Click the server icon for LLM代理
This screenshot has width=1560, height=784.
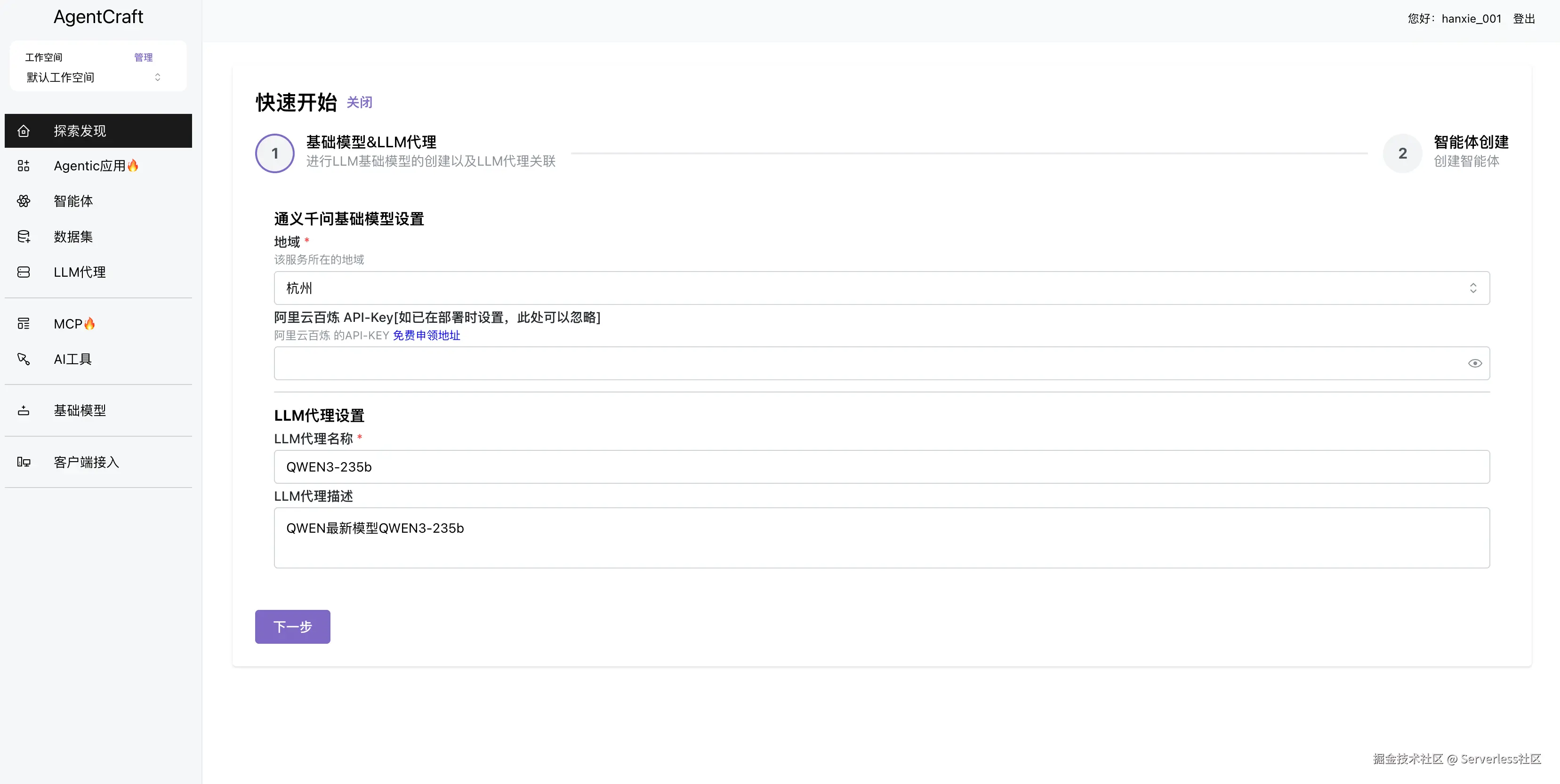[24, 272]
